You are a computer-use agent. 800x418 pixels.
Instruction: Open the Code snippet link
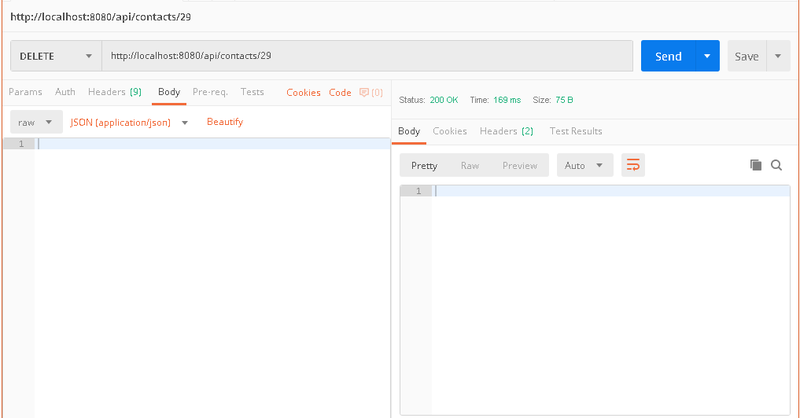(340, 92)
